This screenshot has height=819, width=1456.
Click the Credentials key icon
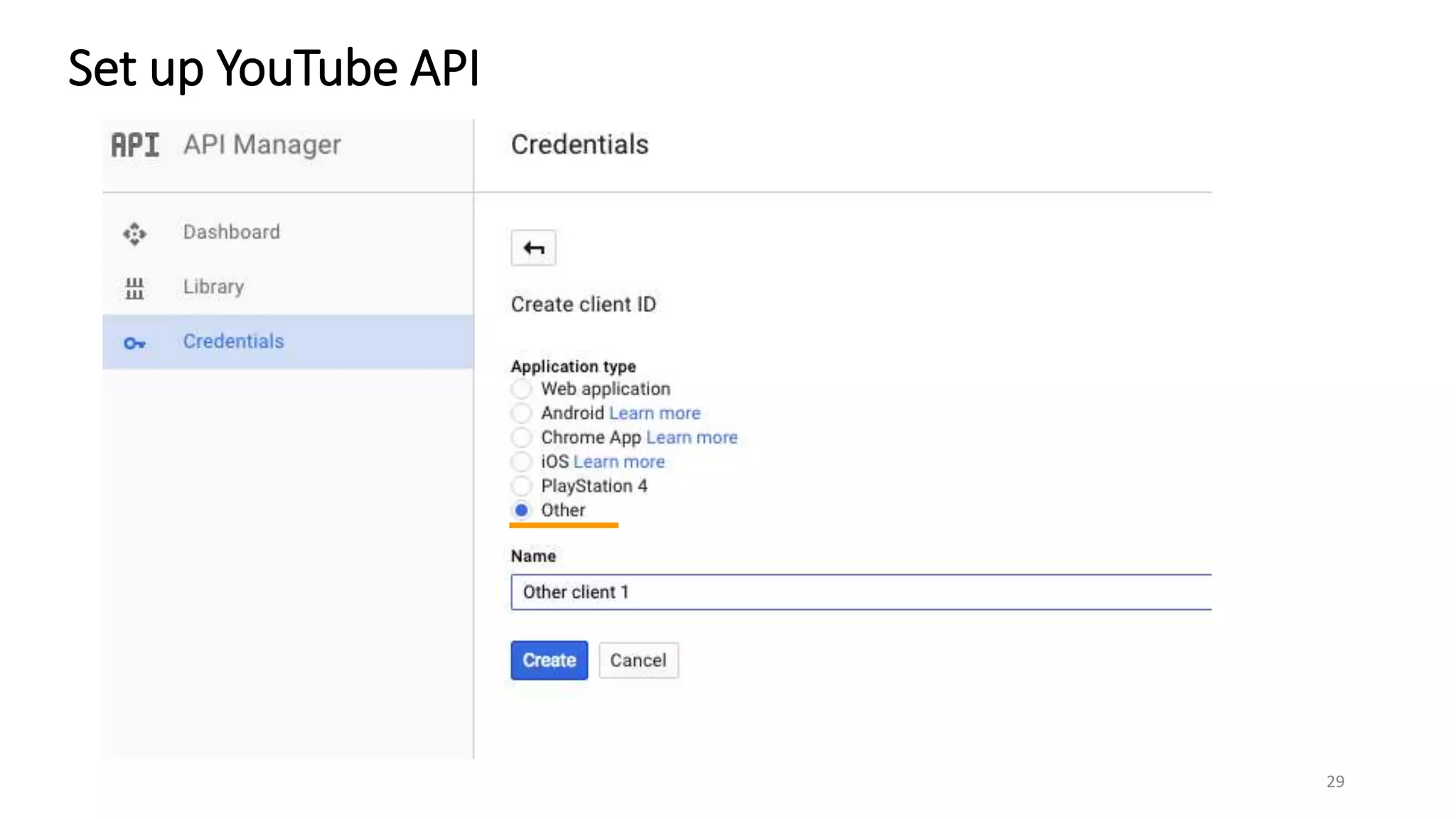click(x=134, y=343)
